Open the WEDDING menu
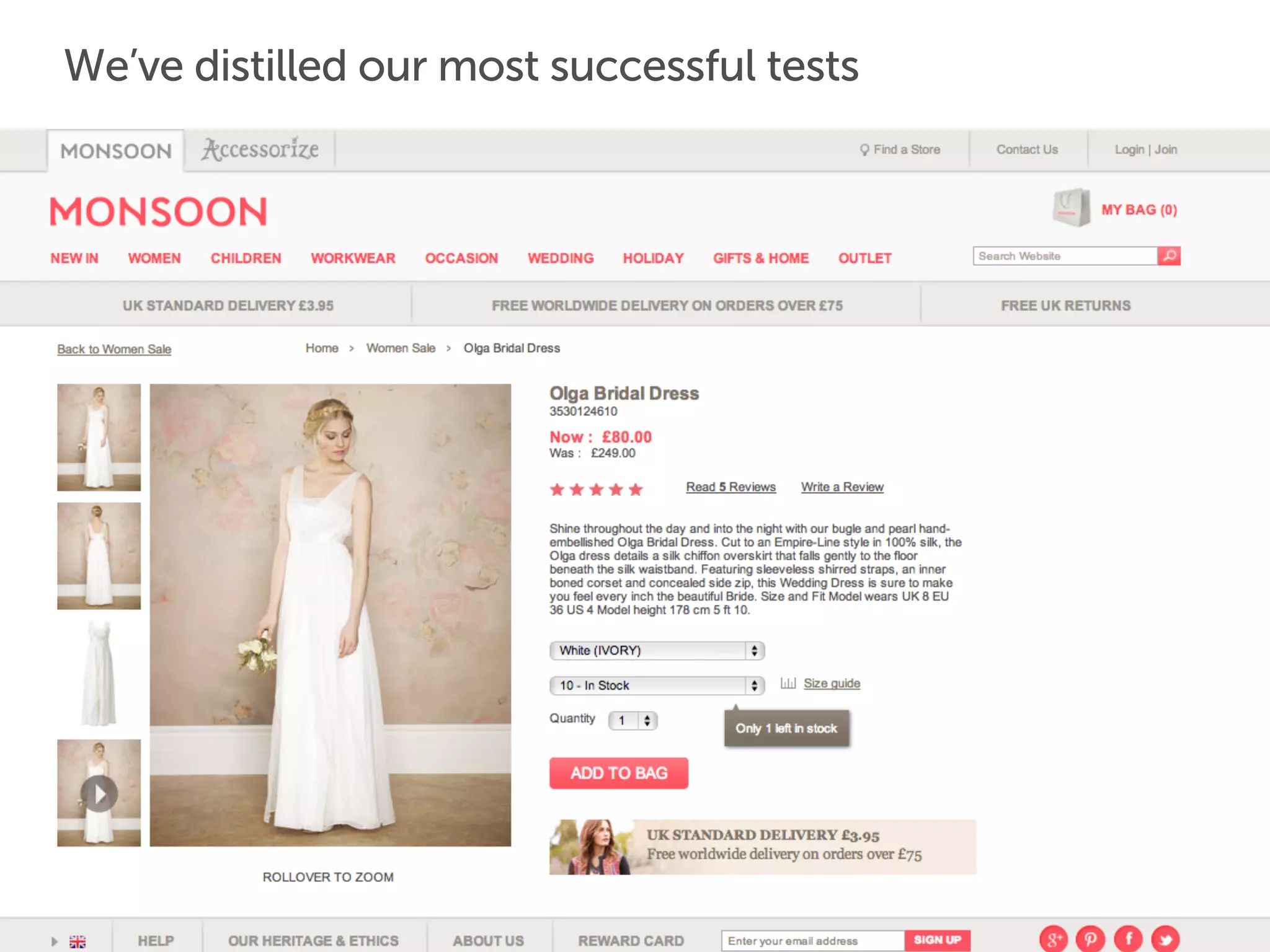 (x=561, y=258)
